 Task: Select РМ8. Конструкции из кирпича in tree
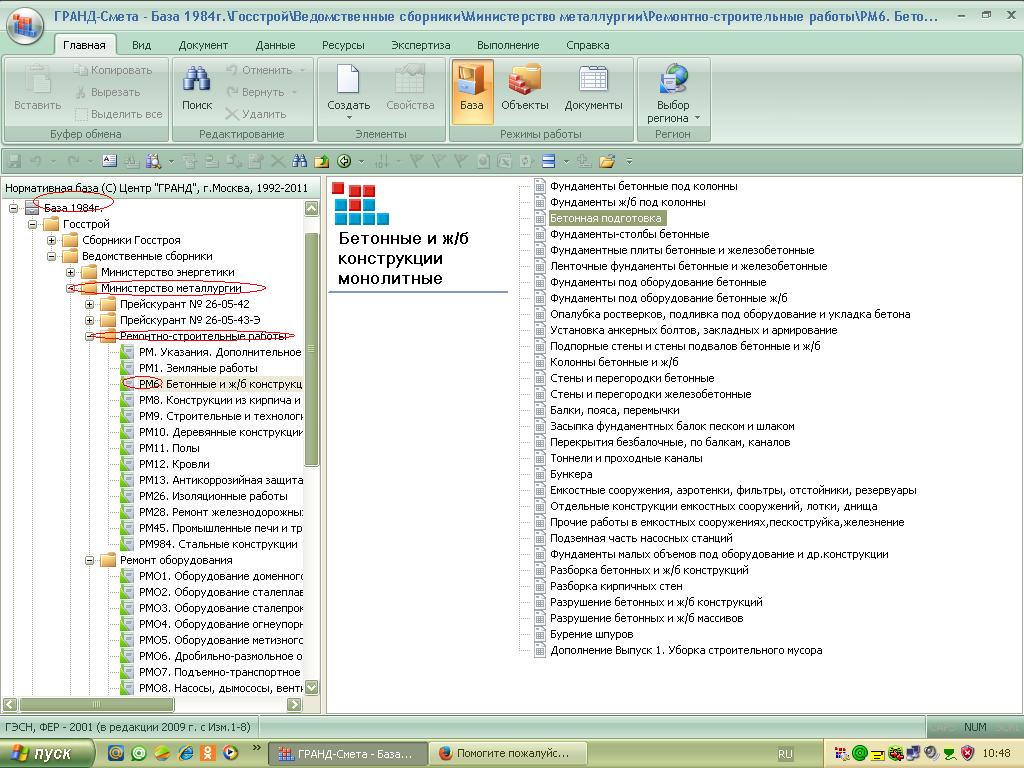[219, 400]
